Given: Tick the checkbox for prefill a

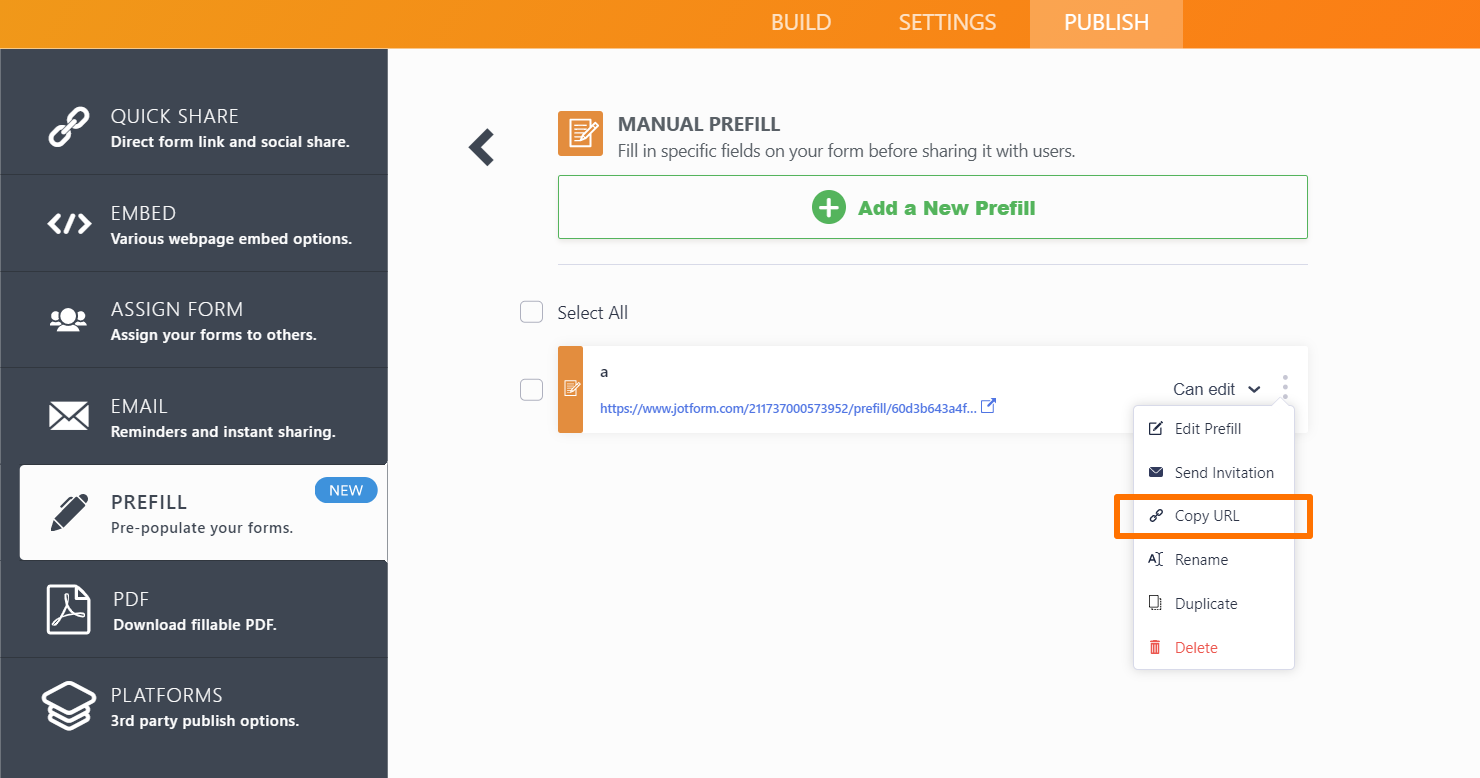Looking at the screenshot, I should [531, 389].
